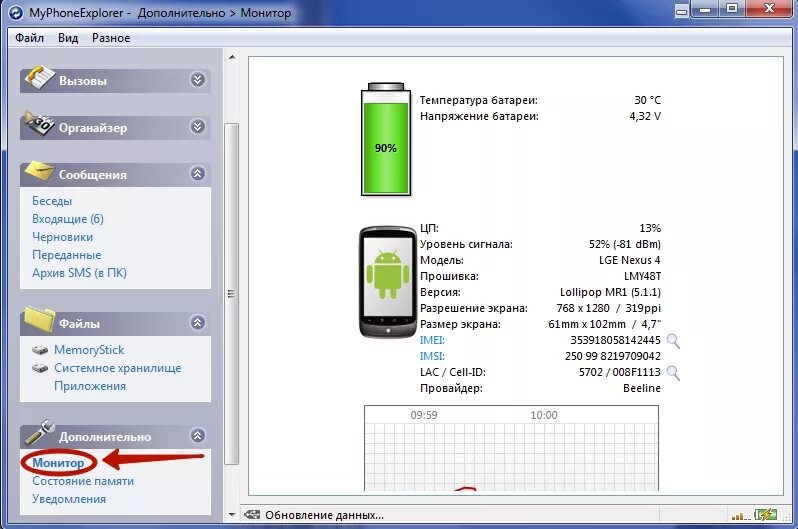The height and width of the screenshot is (529, 798).
Task: Click the Органайзер calendar icon
Action: 39,123
